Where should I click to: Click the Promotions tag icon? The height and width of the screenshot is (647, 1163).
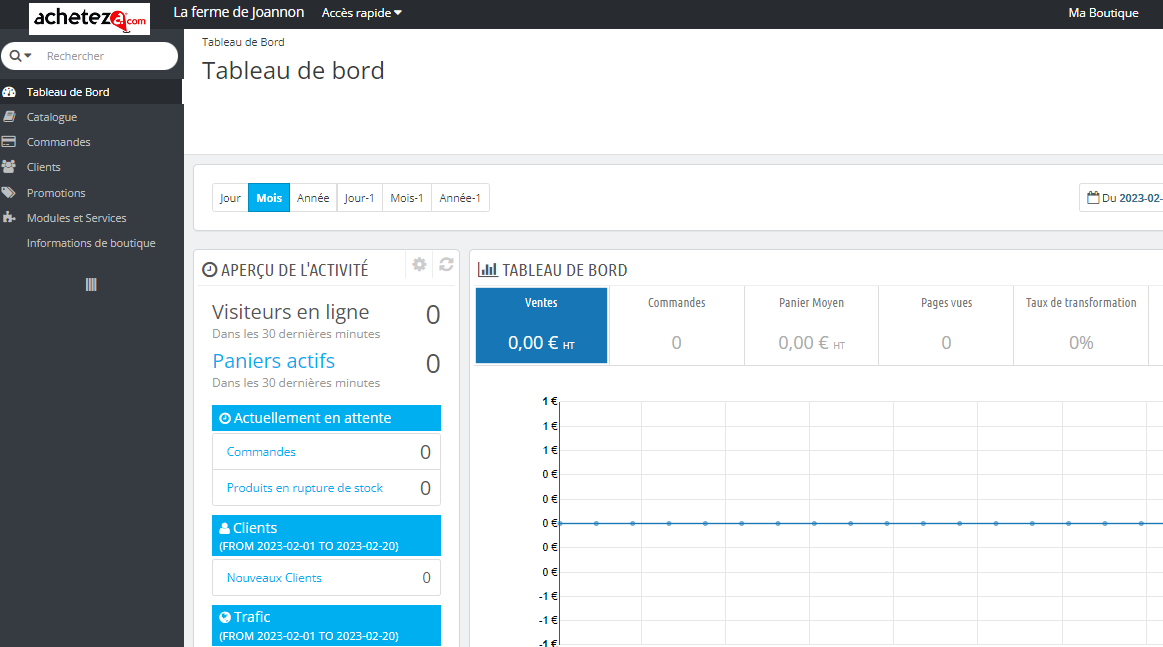(9, 193)
